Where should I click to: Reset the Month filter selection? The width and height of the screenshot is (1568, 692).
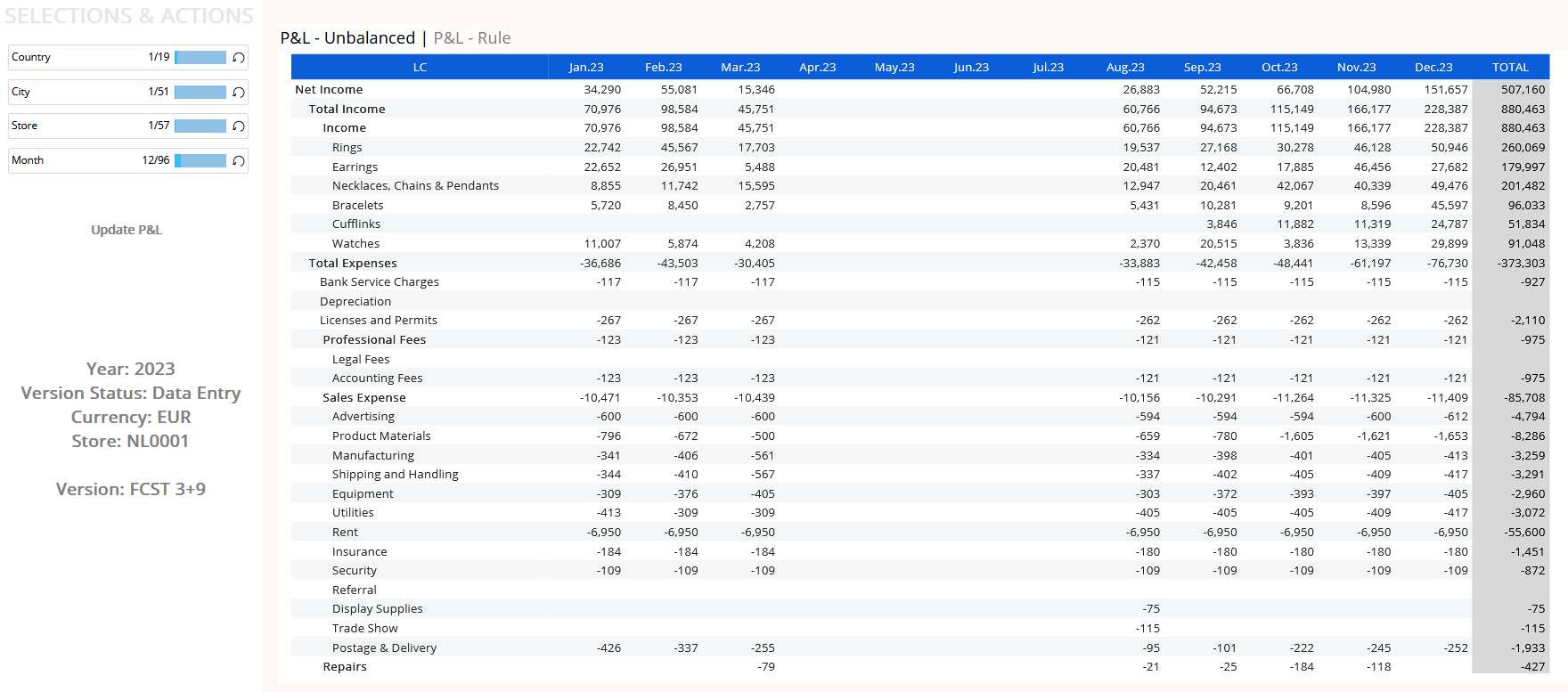[239, 160]
